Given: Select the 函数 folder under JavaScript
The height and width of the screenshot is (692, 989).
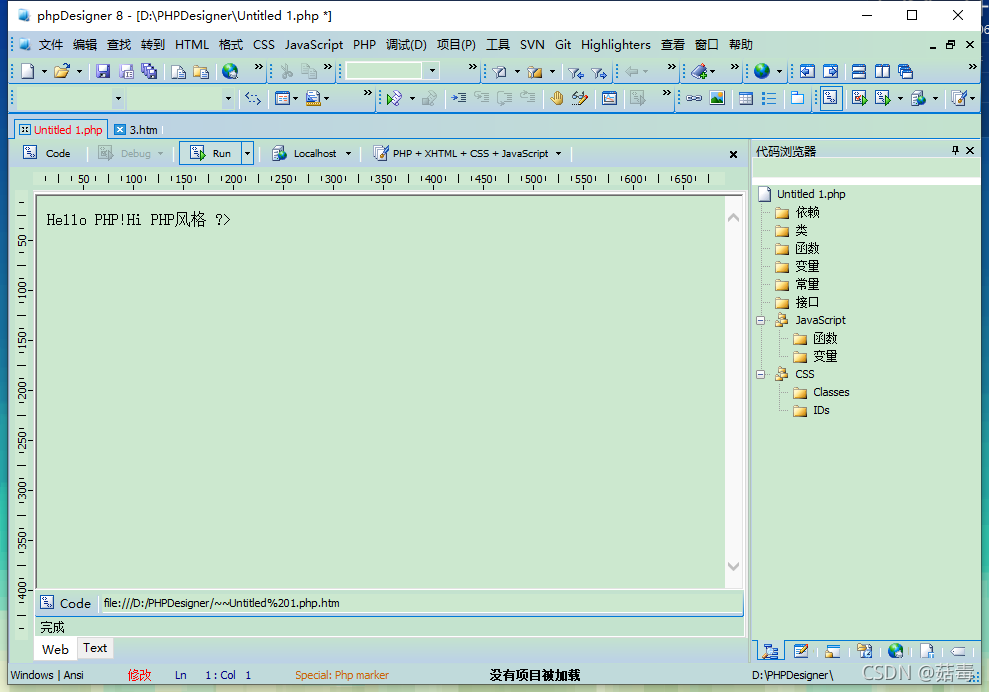Looking at the screenshot, I should coord(815,338).
